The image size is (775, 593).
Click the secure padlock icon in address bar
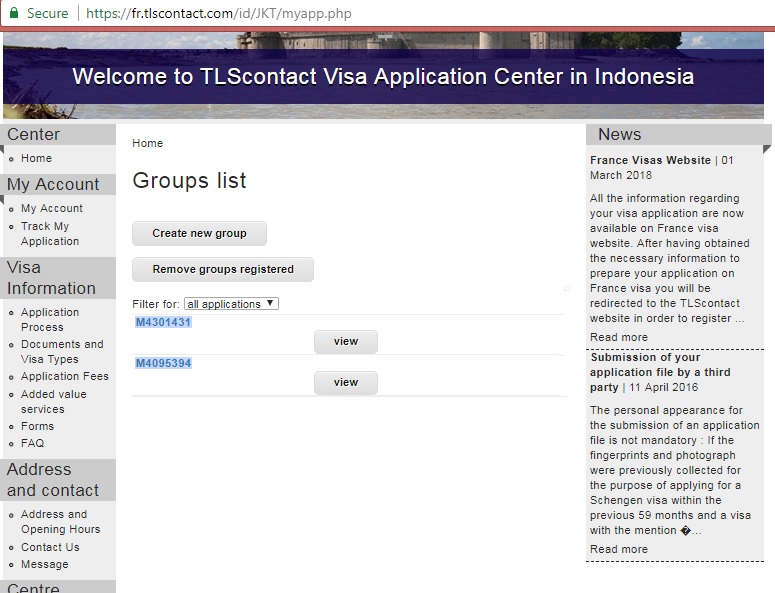[x=14, y=13]
